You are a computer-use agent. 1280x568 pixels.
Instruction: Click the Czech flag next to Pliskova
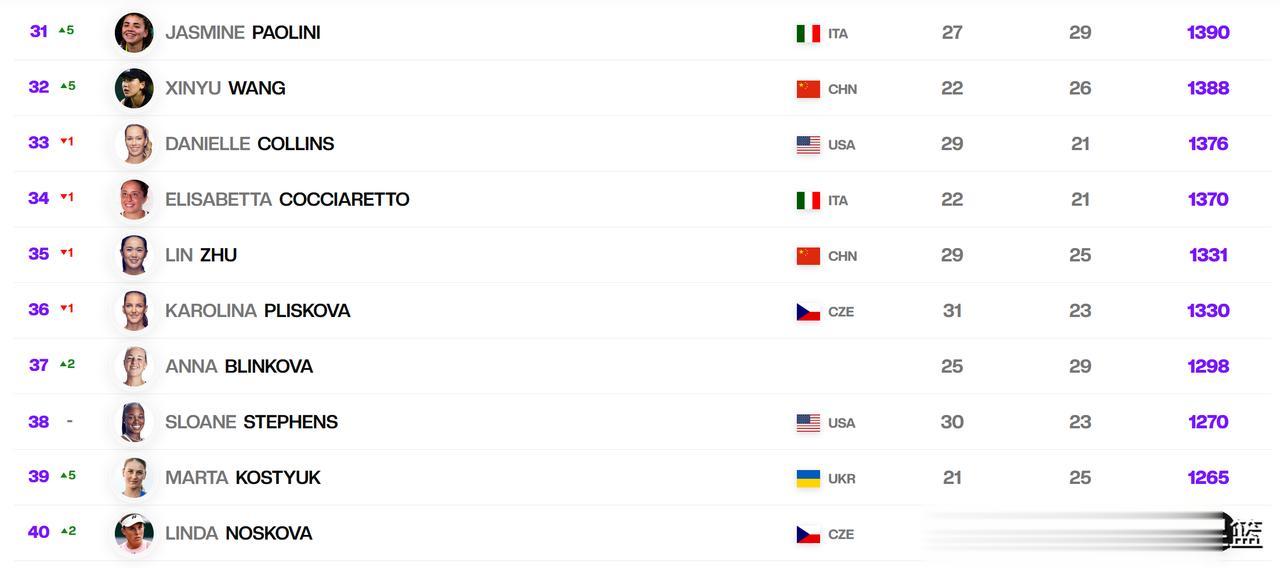tap(808, 312)
